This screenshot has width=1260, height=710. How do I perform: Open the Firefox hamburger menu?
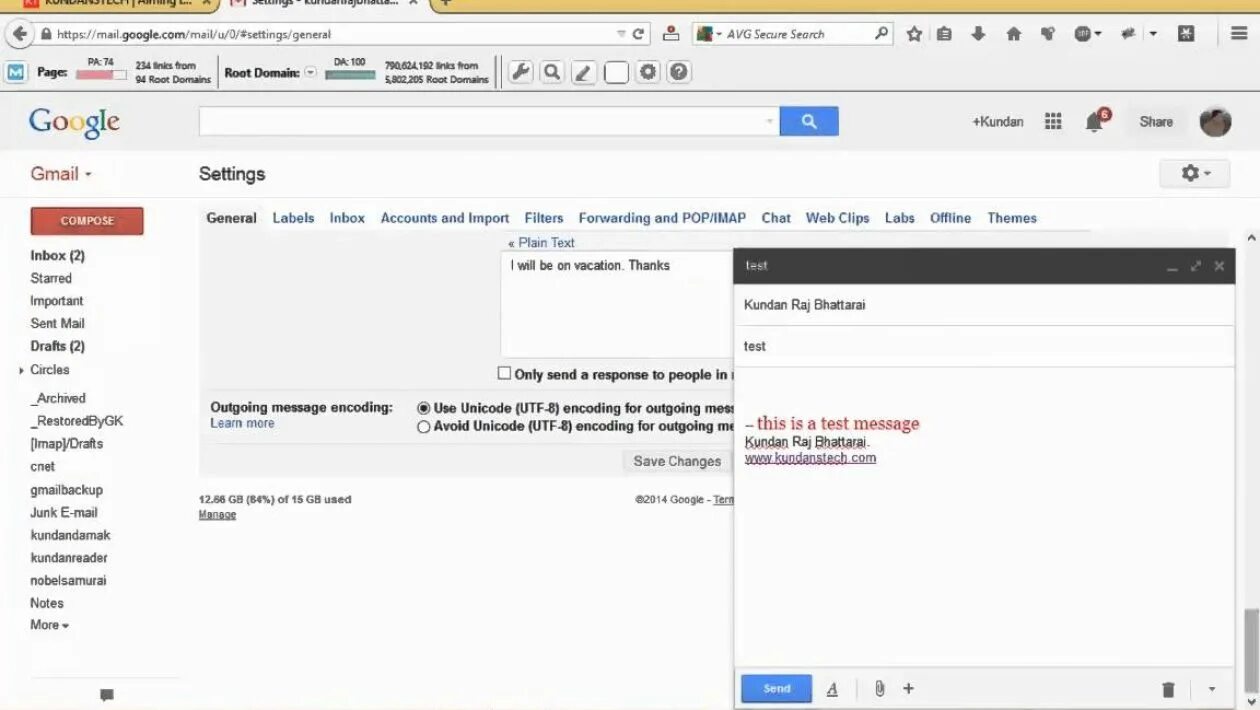[x=1239, y=34]
